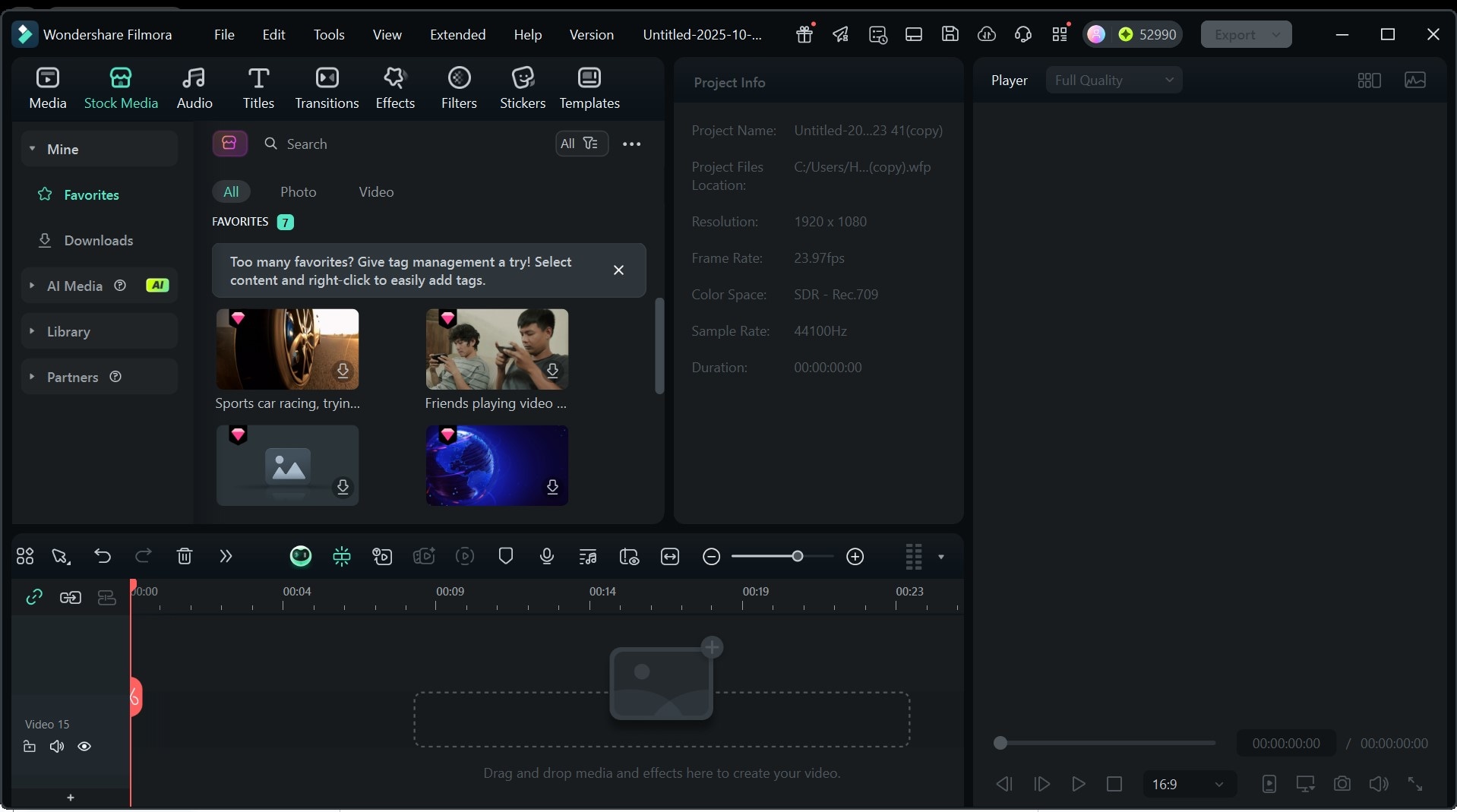Toggle Video 15 track visibility eye
Screen dimensions: 1457x812
84,747
